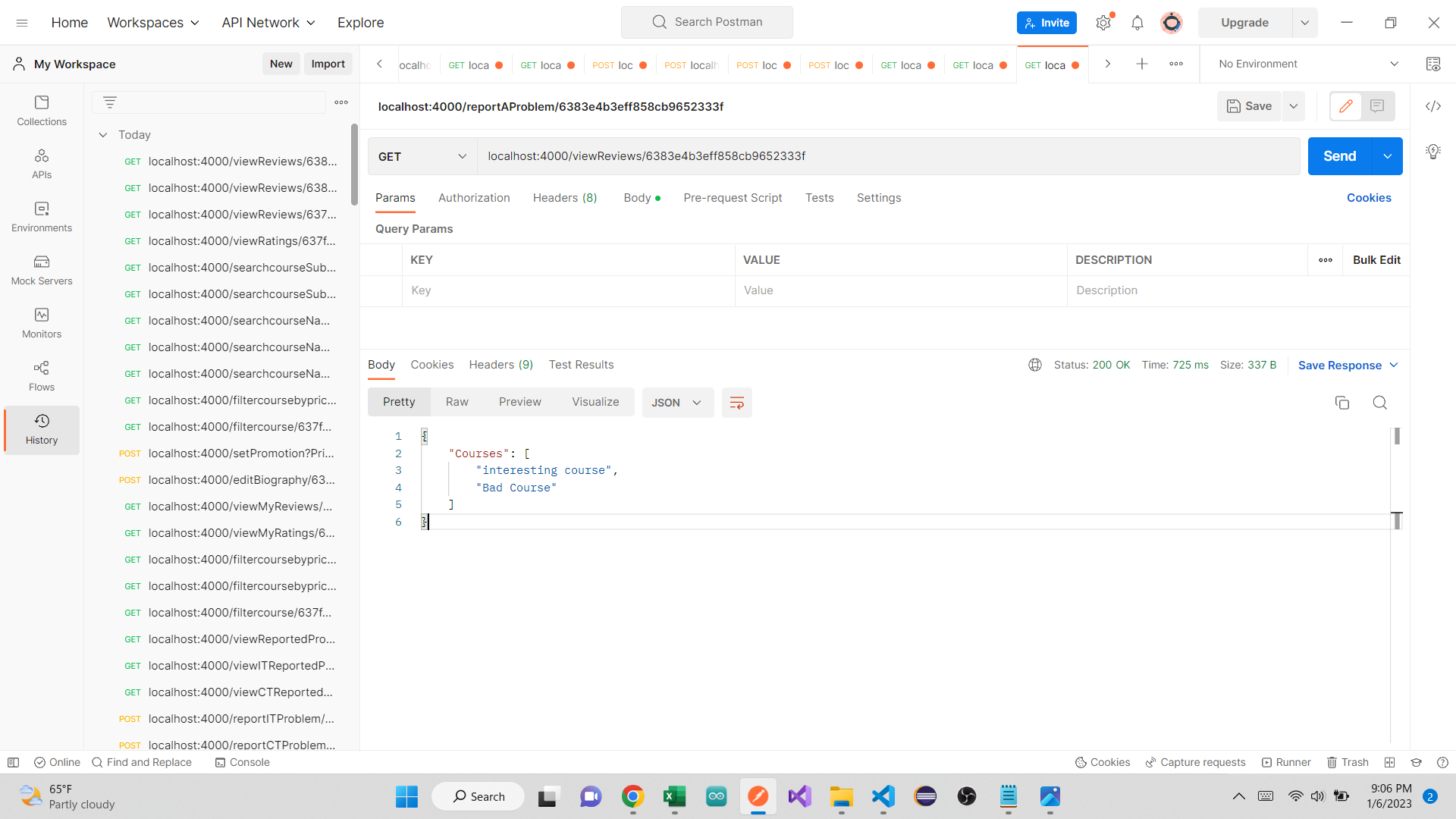Click the history filter icon

pyautogui.click(x=110, y=102)
